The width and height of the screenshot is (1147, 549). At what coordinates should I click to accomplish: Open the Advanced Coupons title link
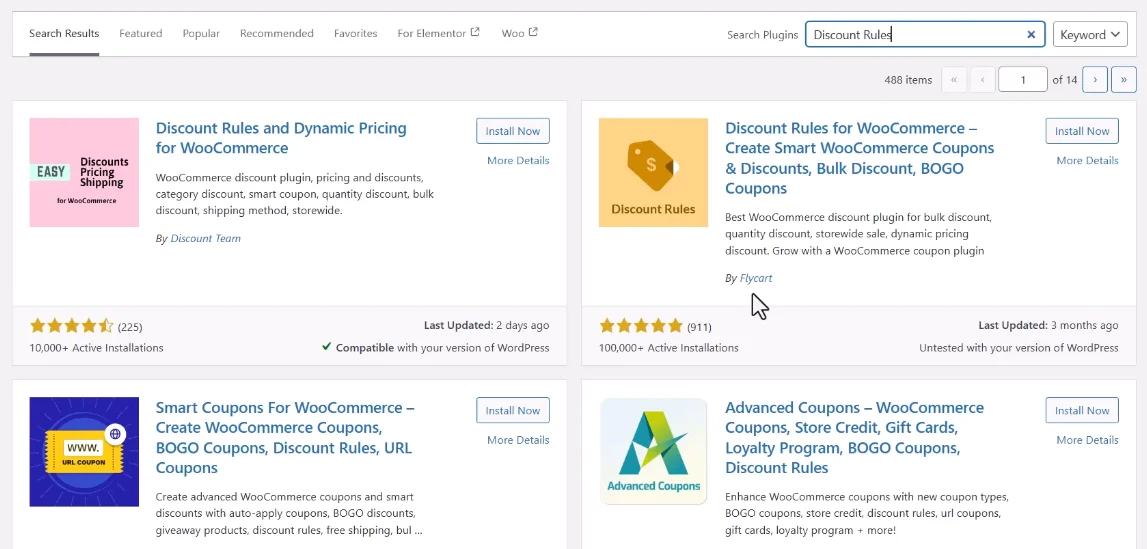(854, 437)
